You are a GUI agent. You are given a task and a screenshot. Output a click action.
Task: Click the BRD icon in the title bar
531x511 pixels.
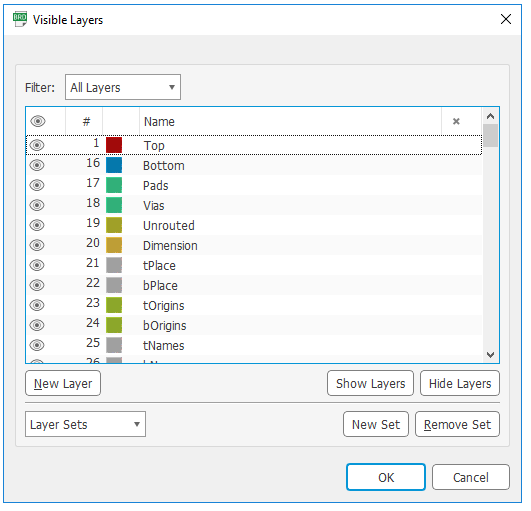20,19
